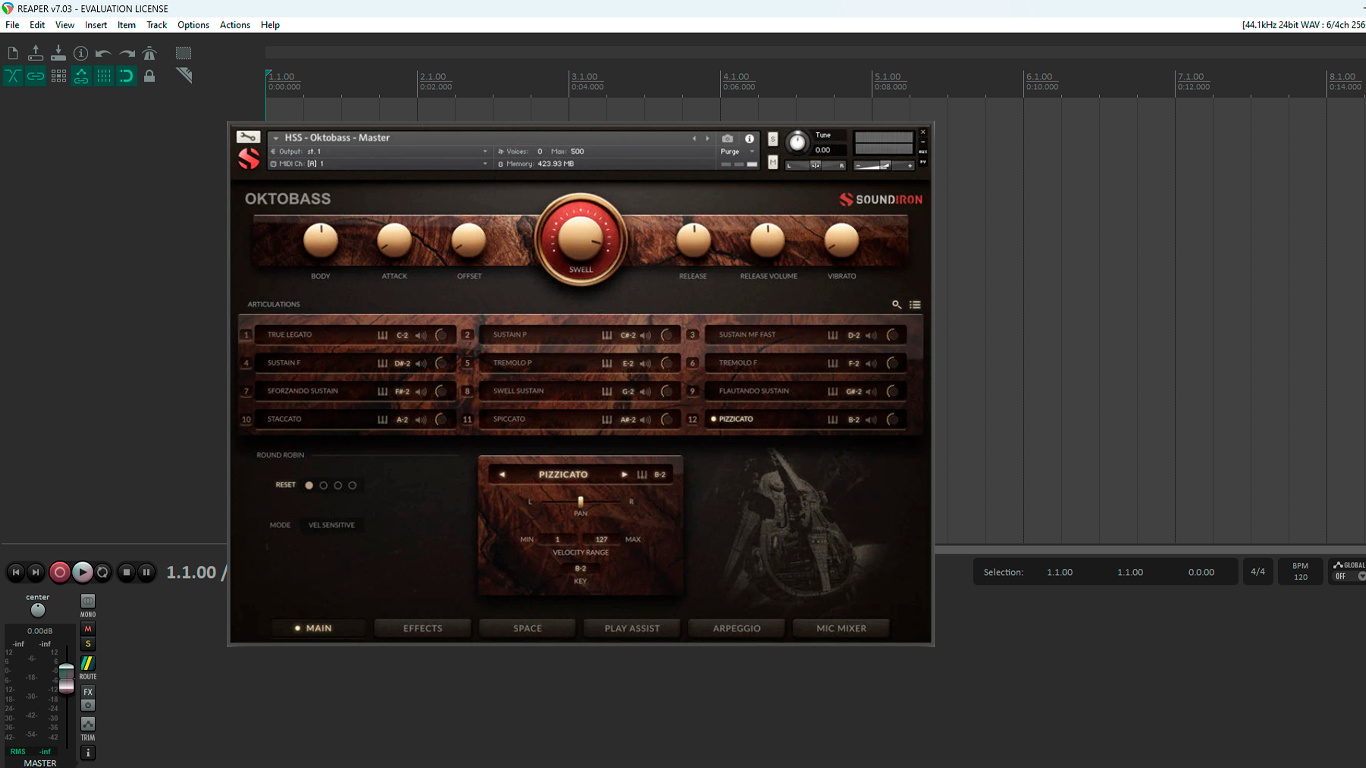Click speaker icon on Sustain P row
The height and width of the screenshot is (768, 1366).
(x=645, y=335)
